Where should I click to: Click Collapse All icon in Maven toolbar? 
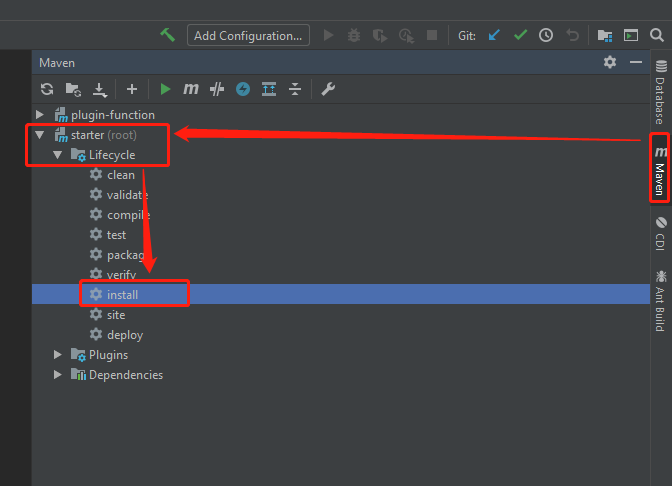point(295,89)
